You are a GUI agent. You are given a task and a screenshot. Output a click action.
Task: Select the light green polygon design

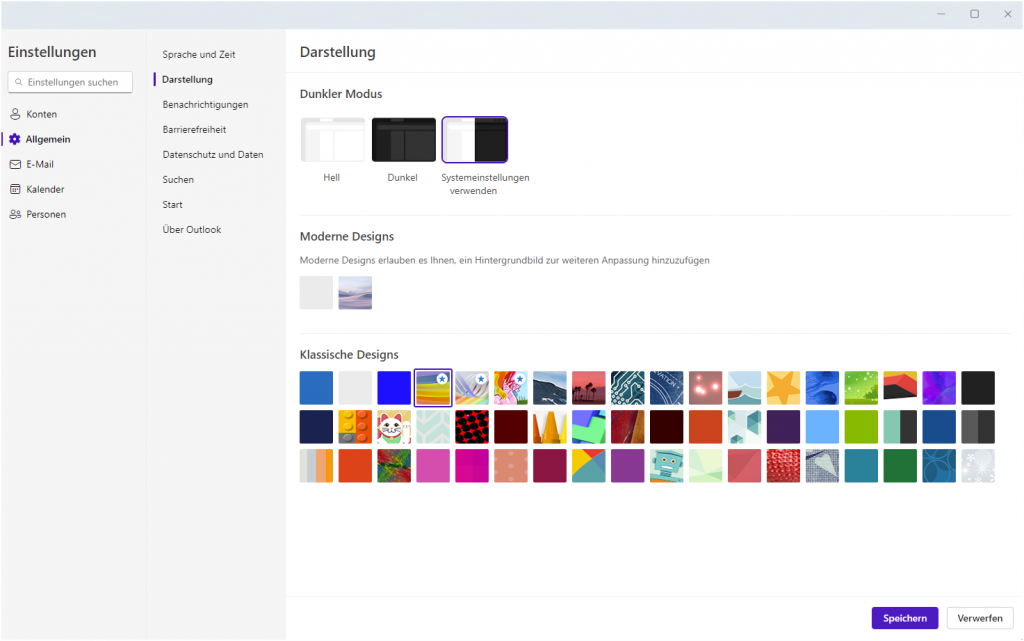[x=705, y=465]
